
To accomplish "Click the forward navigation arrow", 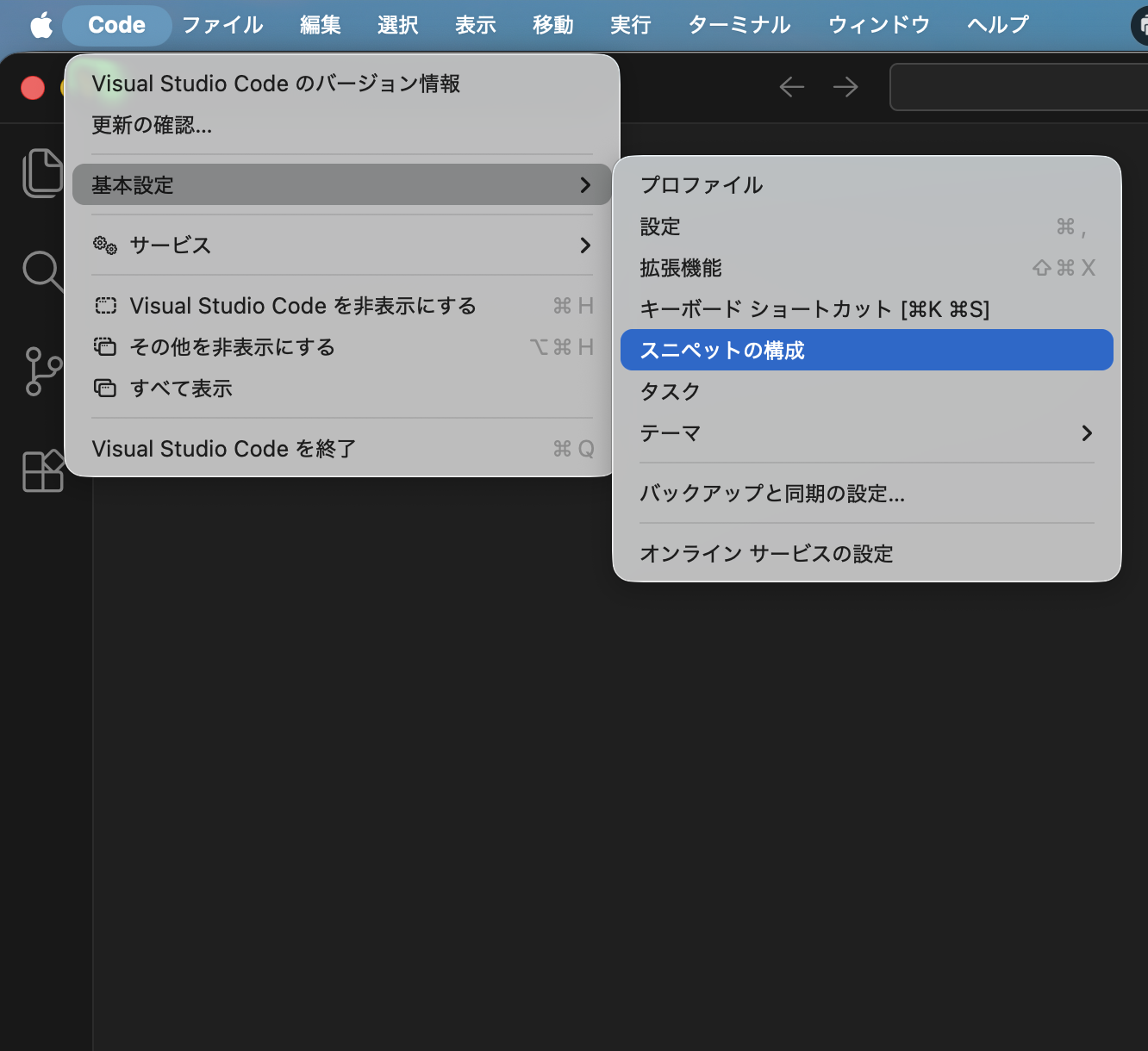I will (845, 86).
